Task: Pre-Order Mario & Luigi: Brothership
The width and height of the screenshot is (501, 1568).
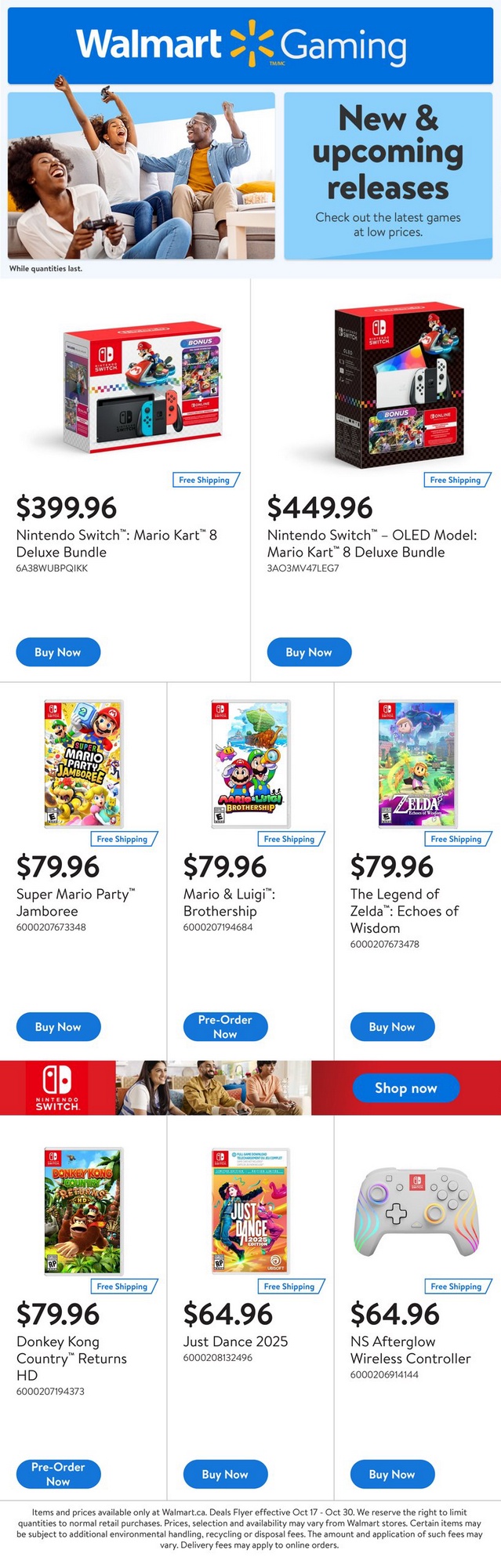Action: click(225, 1027)
